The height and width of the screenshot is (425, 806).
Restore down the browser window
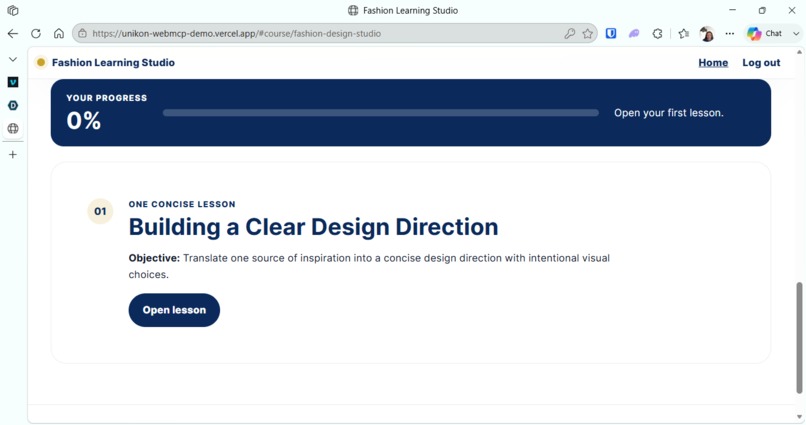tap(762, 10)
